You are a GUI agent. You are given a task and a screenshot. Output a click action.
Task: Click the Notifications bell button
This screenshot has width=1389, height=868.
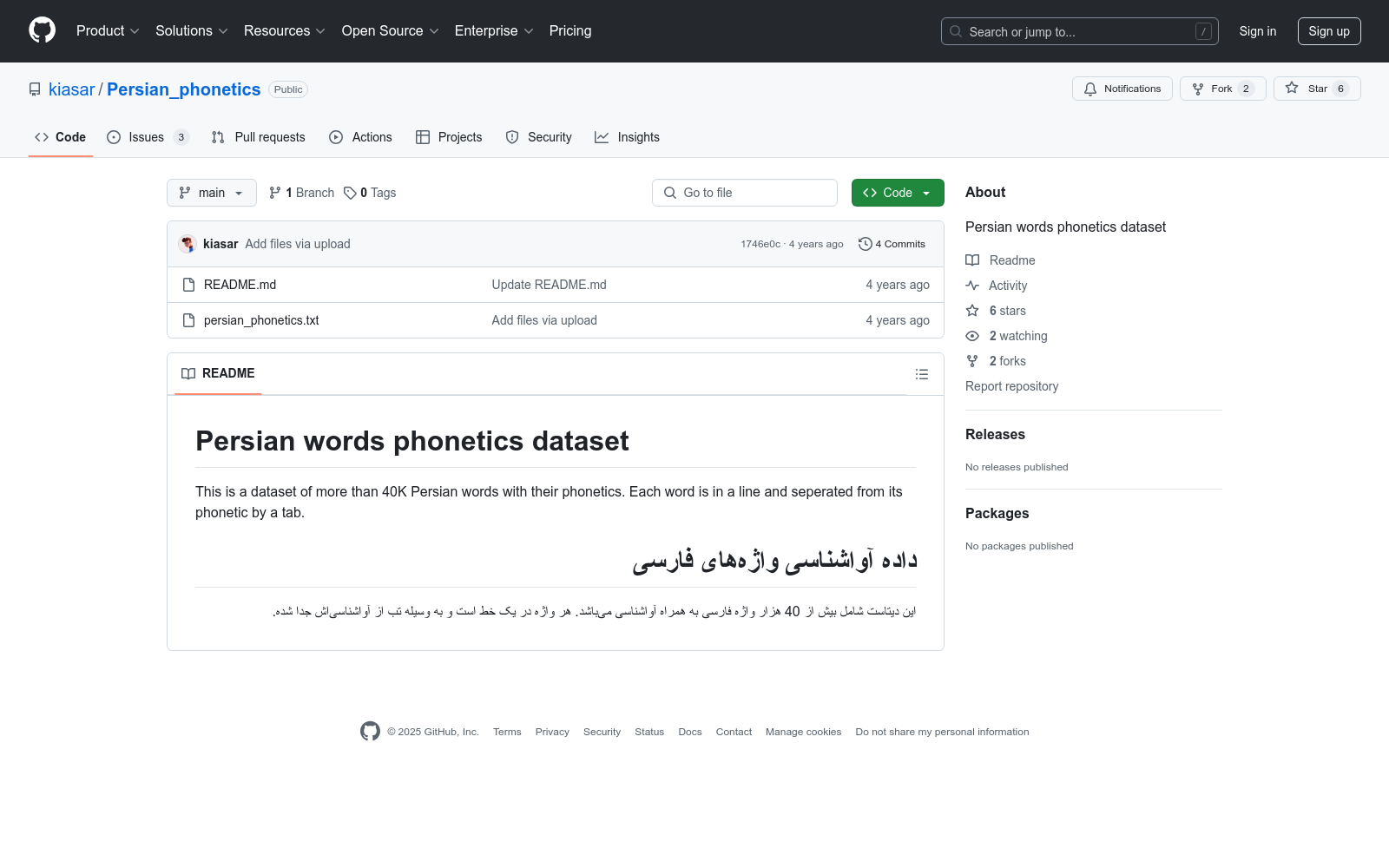tap(1122, 89)
